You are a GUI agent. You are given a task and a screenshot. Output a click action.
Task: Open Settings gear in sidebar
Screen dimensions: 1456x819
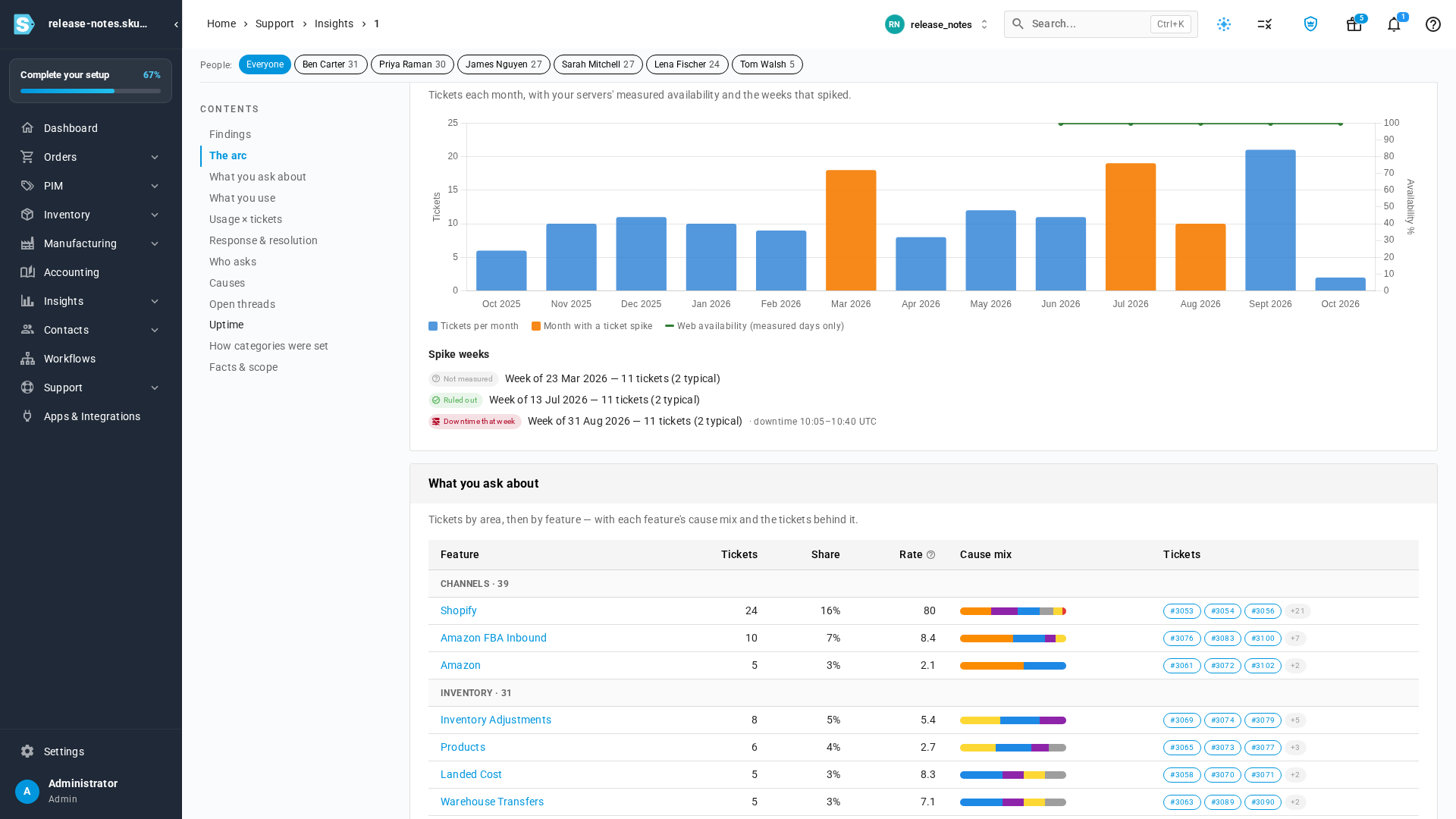27,752
